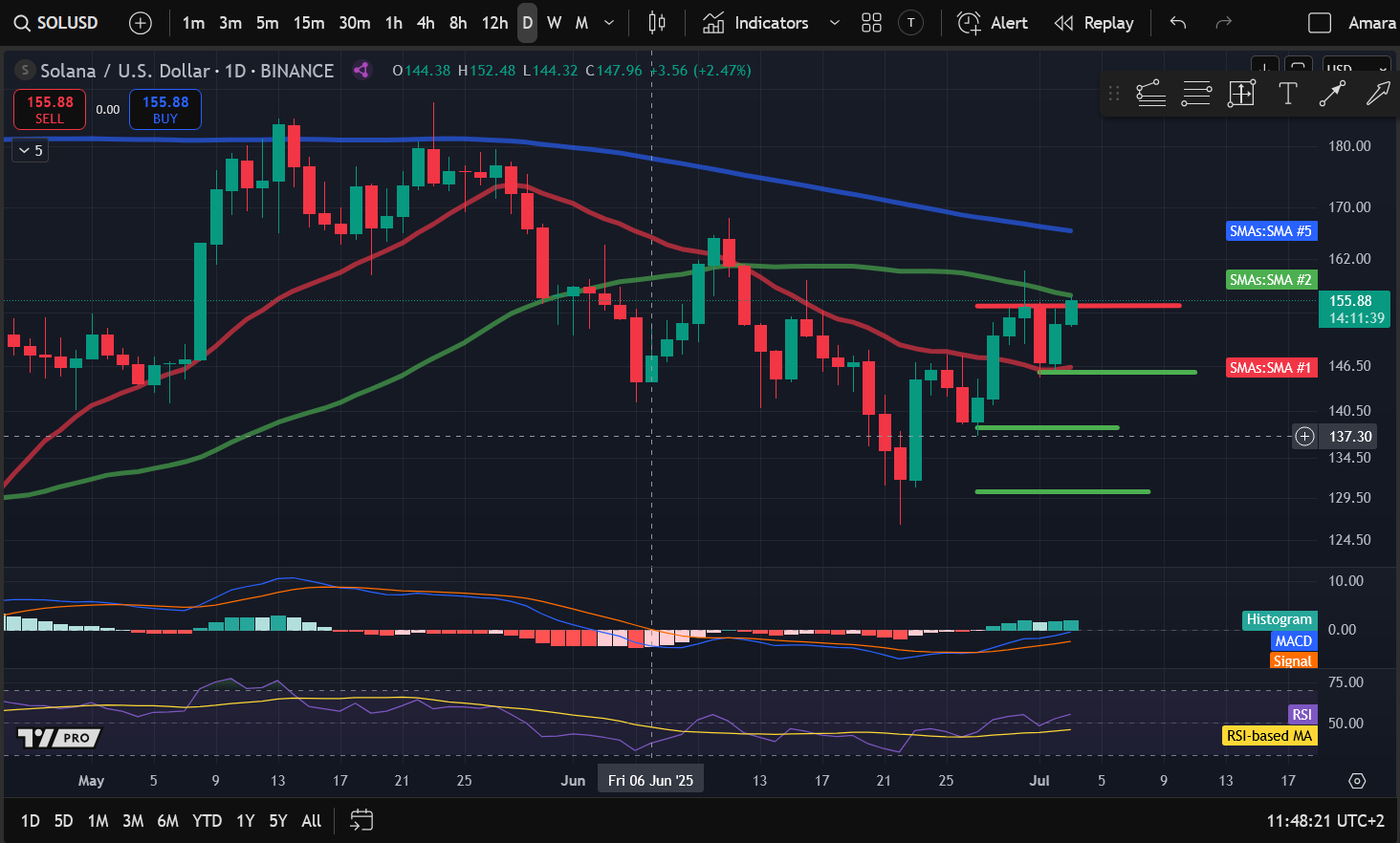
Task: Click the red SELL 155.88 button
Action: [50, 109]
